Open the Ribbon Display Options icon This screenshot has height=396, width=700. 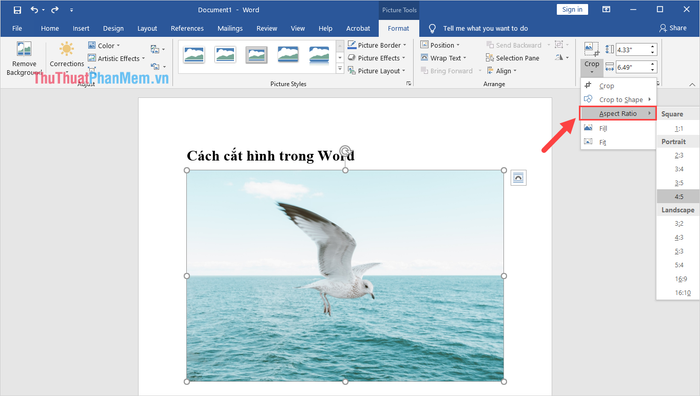pyautogui.click(x=606, y=9)
